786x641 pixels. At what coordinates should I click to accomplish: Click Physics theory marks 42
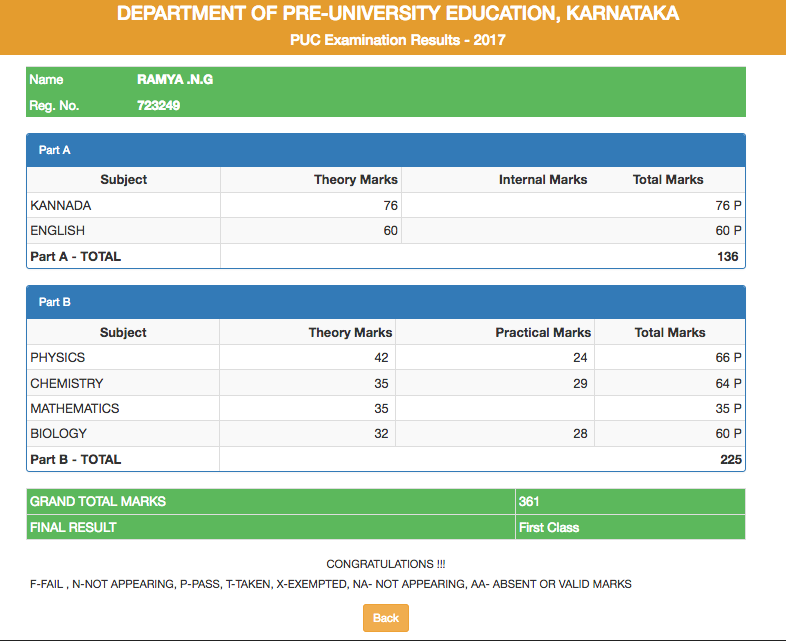381,357
